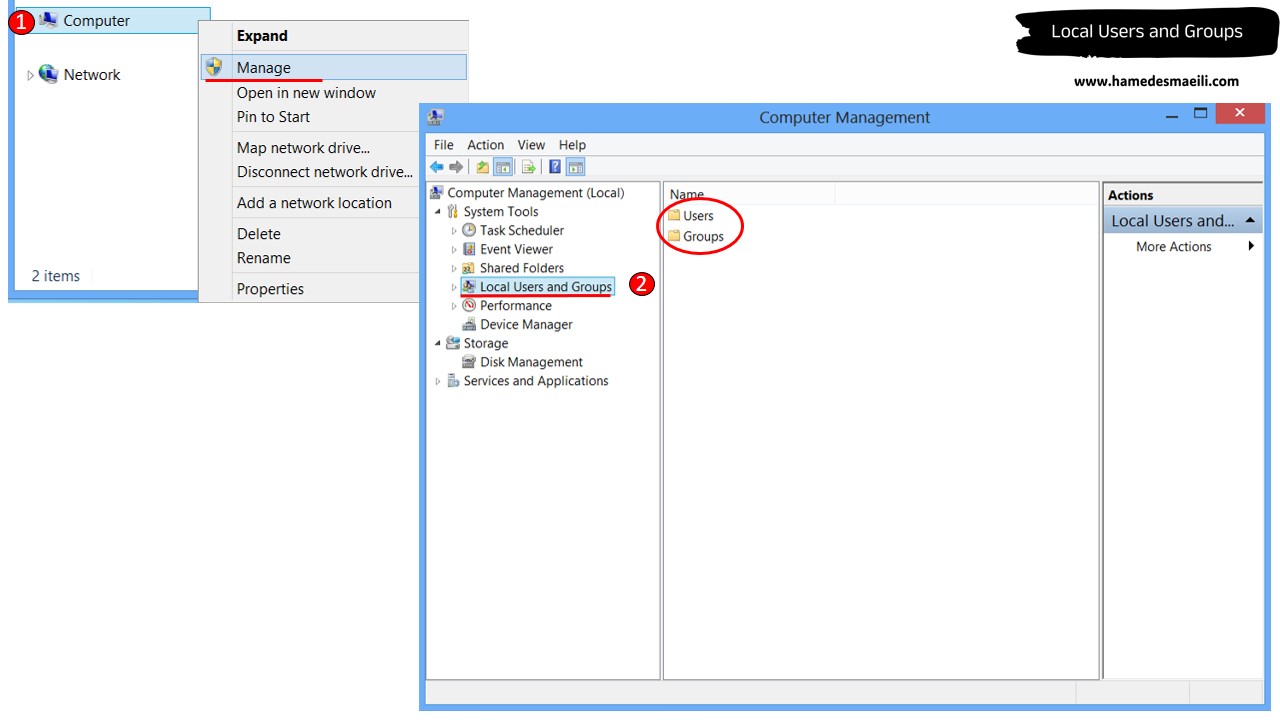
Task: Collapse the System Tools tree node
Action: click(438, 212)
